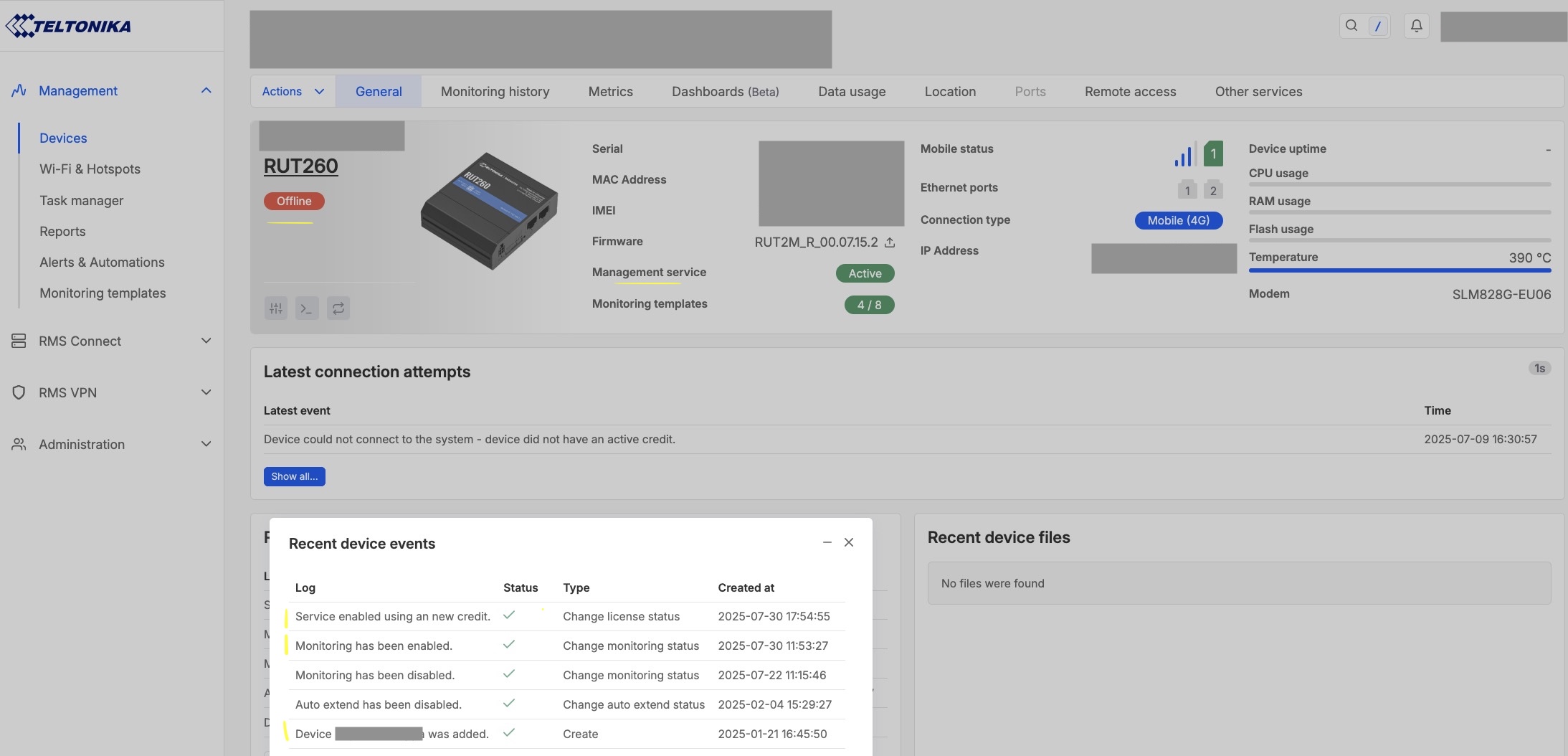Switch to Data usage tab
Image resolution: width=1568 pixels, height=756 pixels.
coord(852,91)
